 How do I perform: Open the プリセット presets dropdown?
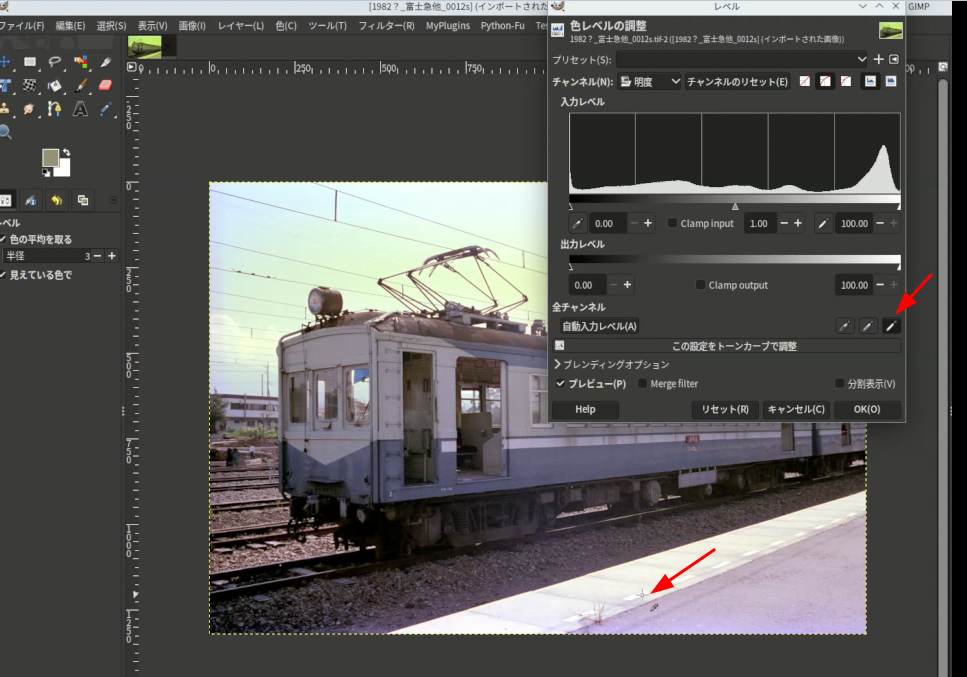point(742,59)
